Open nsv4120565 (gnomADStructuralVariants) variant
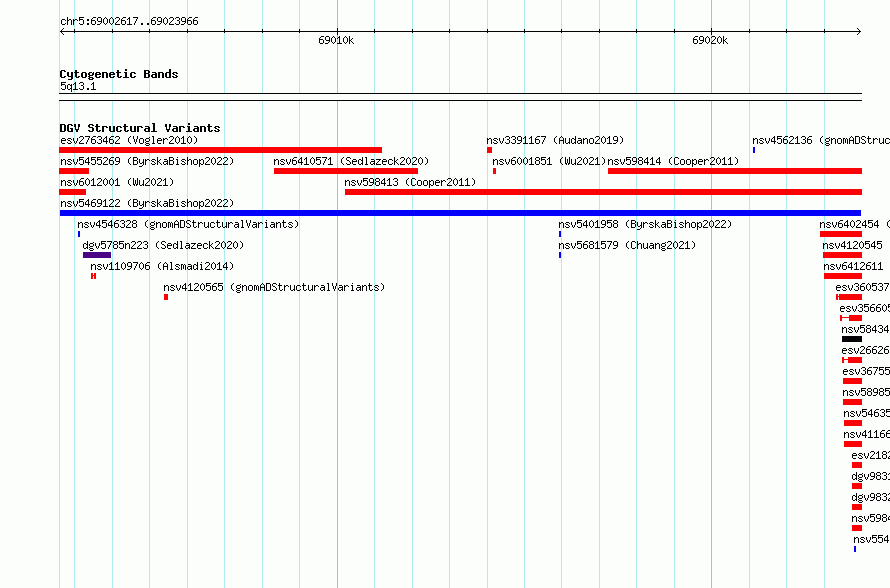890x588 pixels. click(274, 287)
